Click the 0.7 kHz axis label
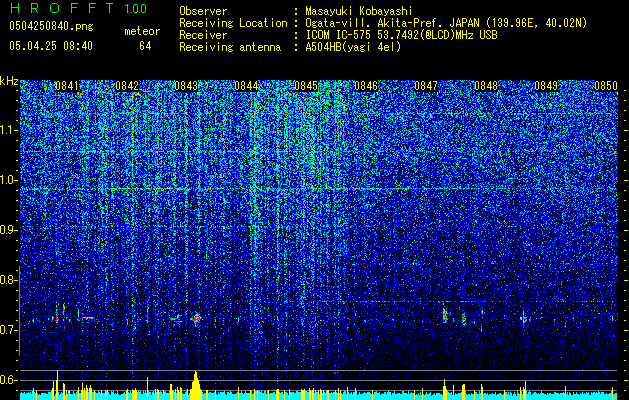Viewport: 629px width, 400px height. 9,330
